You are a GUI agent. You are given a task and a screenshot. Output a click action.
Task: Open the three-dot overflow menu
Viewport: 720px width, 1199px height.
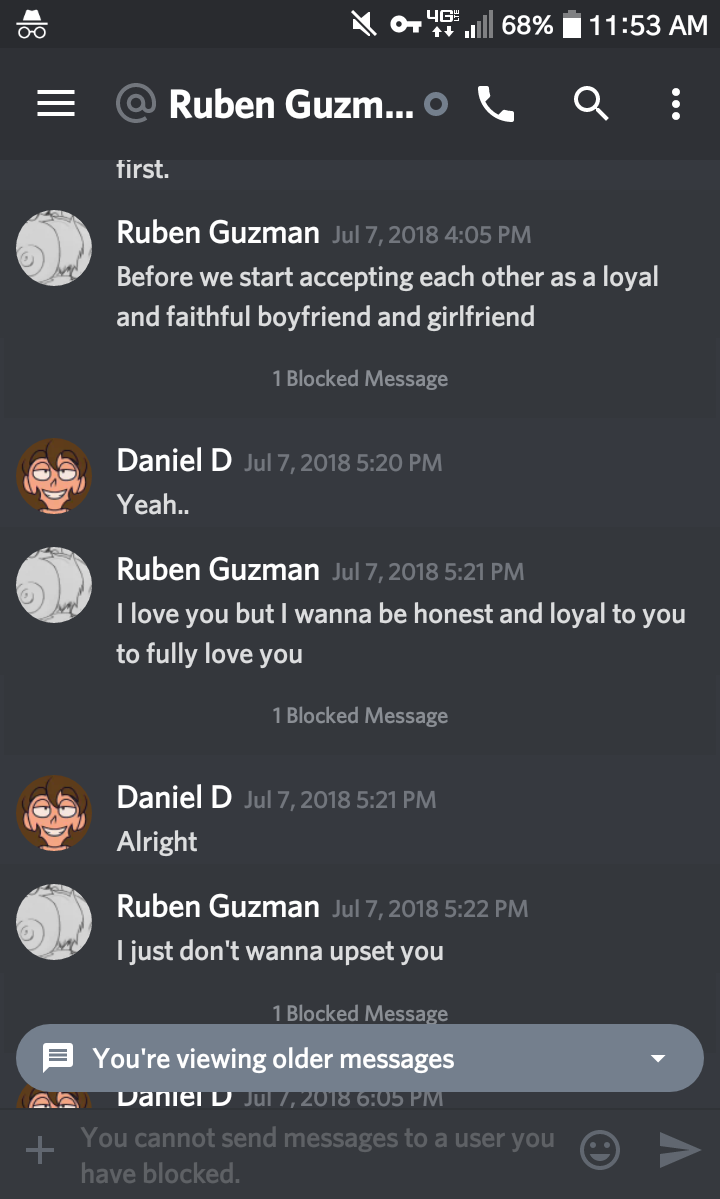pyautogui.click(x=676, y=103)
